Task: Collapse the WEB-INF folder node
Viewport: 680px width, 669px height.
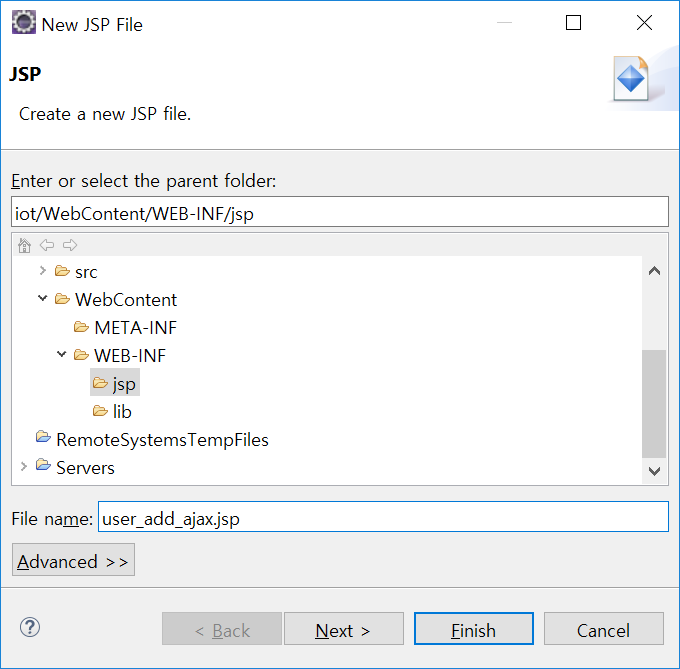Action: coord(62,354)
